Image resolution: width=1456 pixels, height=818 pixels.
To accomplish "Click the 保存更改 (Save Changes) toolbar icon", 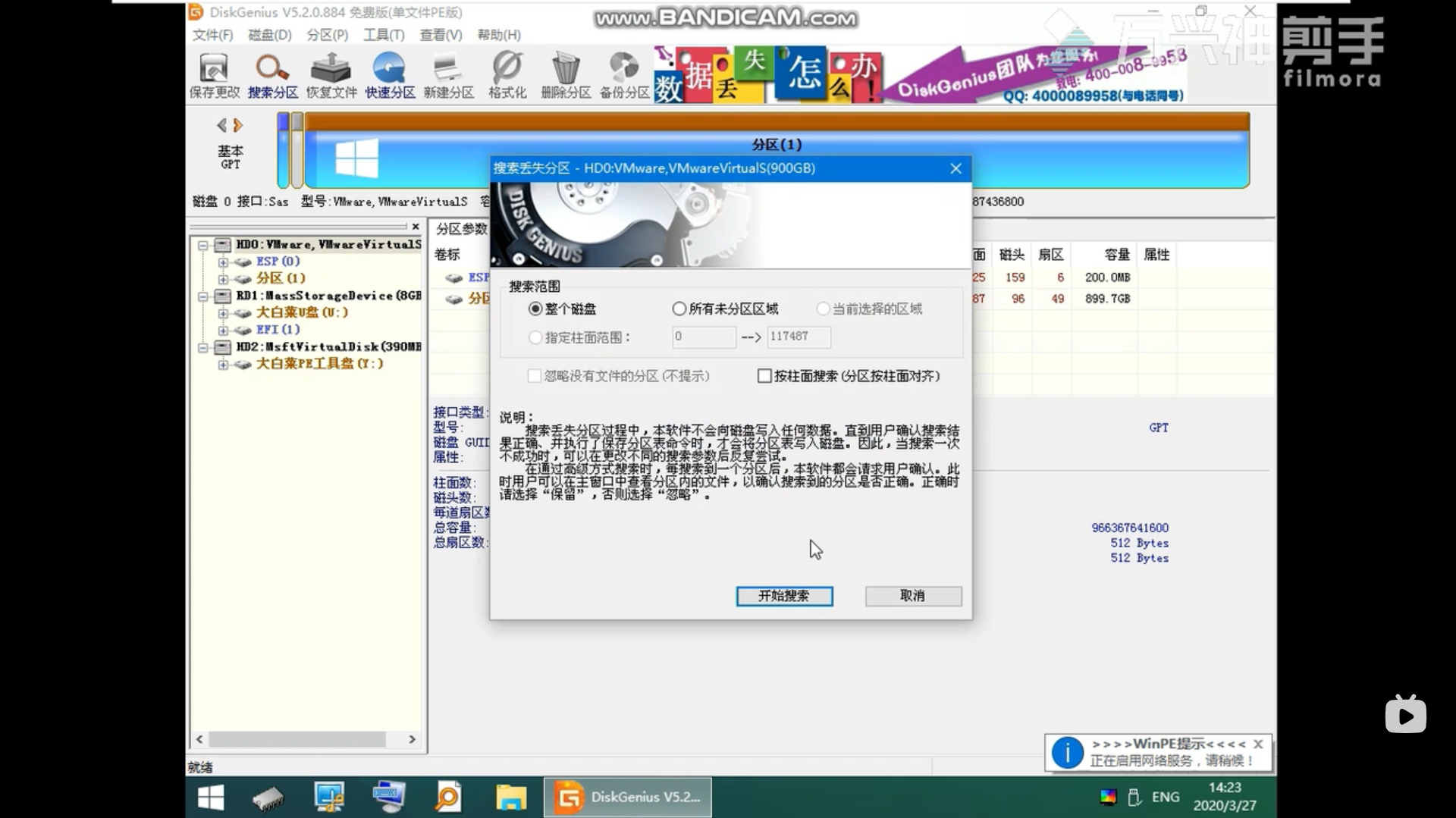I will pos(214,76).
